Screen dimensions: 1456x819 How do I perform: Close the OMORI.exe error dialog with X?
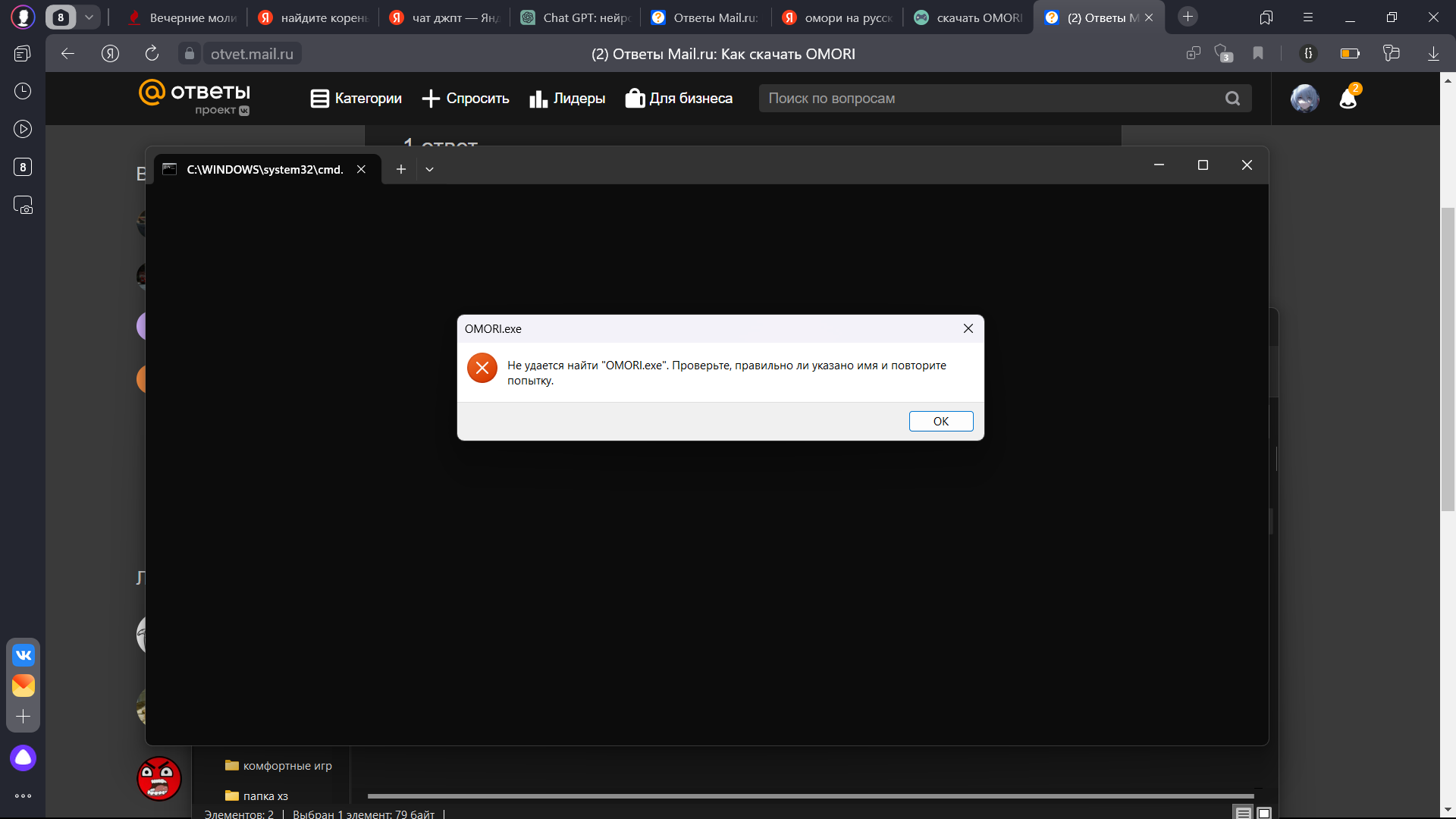click(968, 328)
